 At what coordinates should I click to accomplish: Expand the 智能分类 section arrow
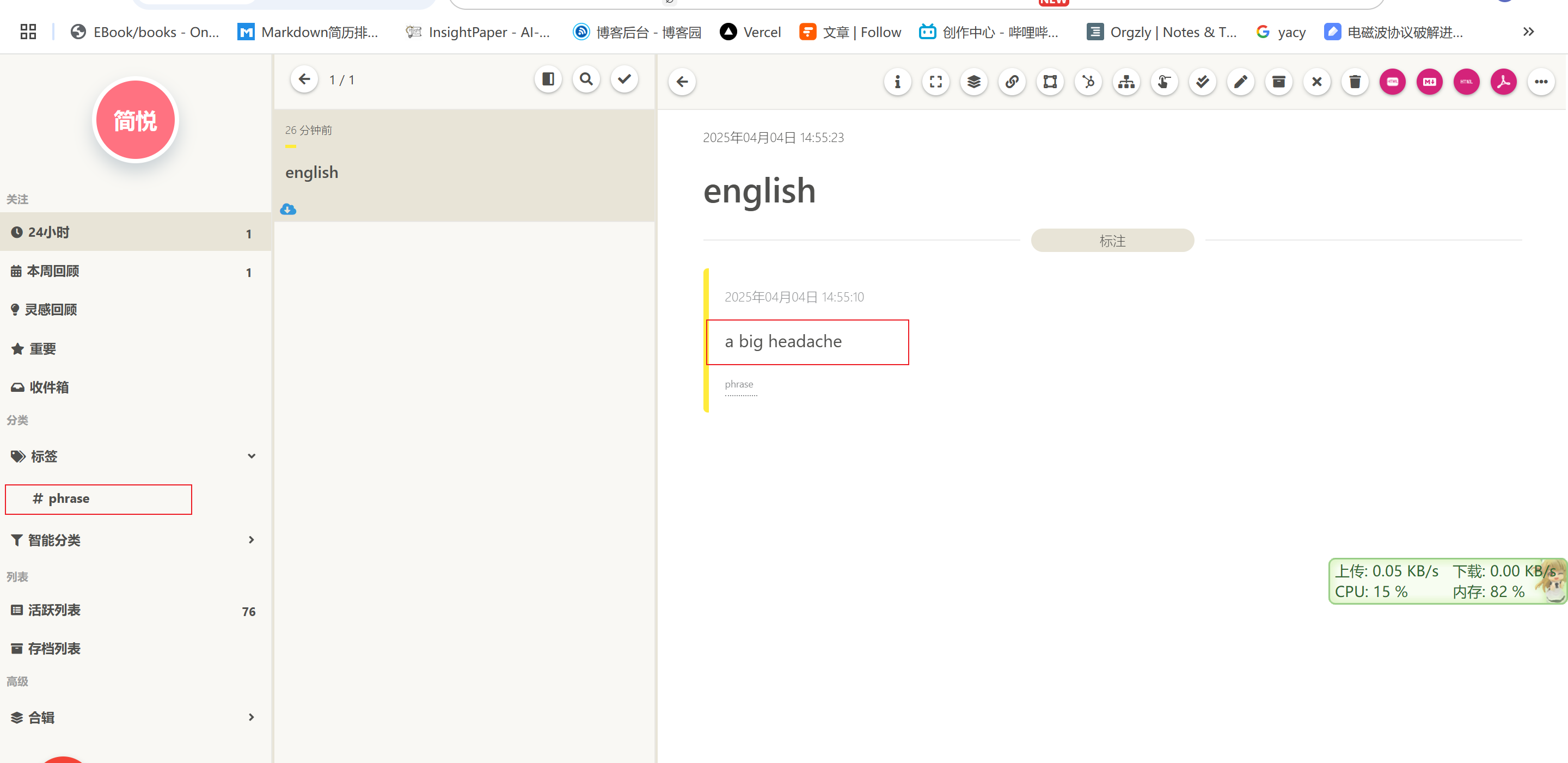(x=252, y=540)
